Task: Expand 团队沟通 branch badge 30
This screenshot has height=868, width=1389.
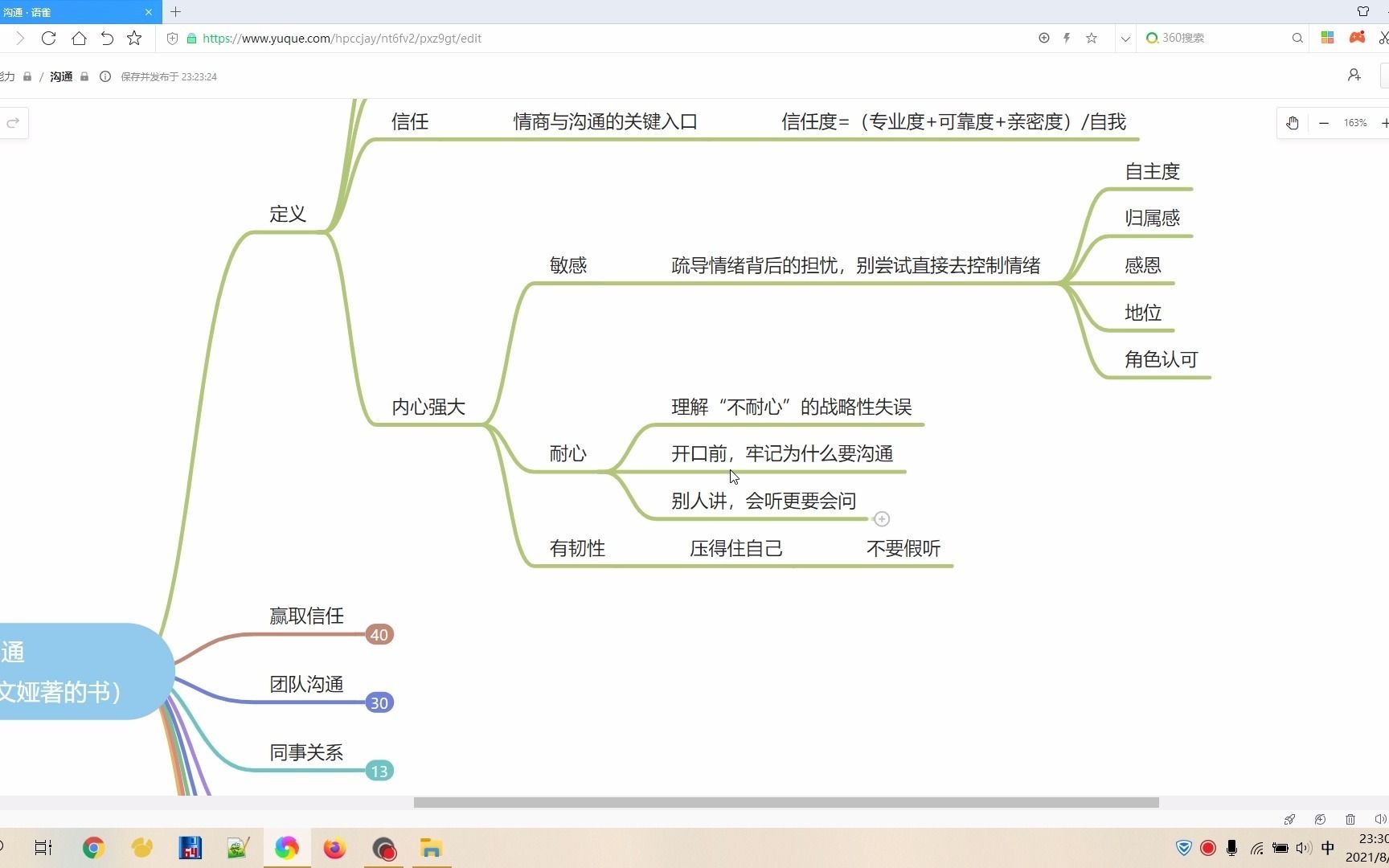Action: click(379, 703)
